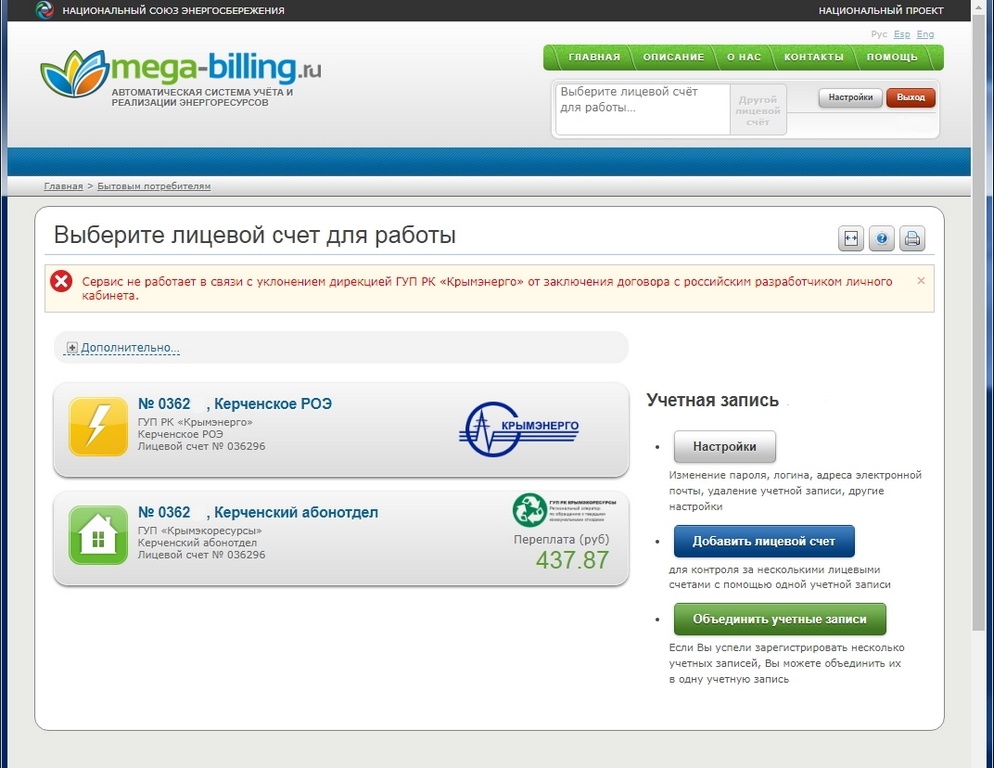Screen dimensions: 994x768
Task: Switch language to Eng
Action: [925, 34]
